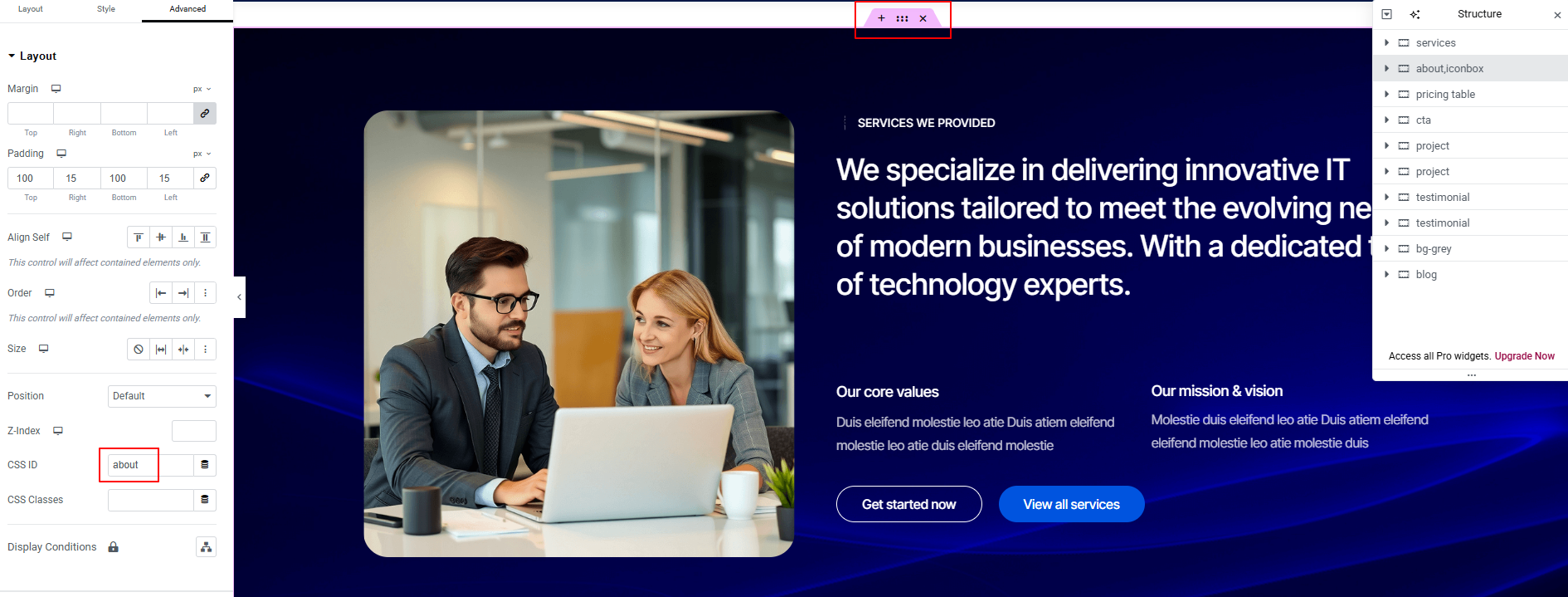Click the AI sparkle icon in Structure

tap(1415, 14)
